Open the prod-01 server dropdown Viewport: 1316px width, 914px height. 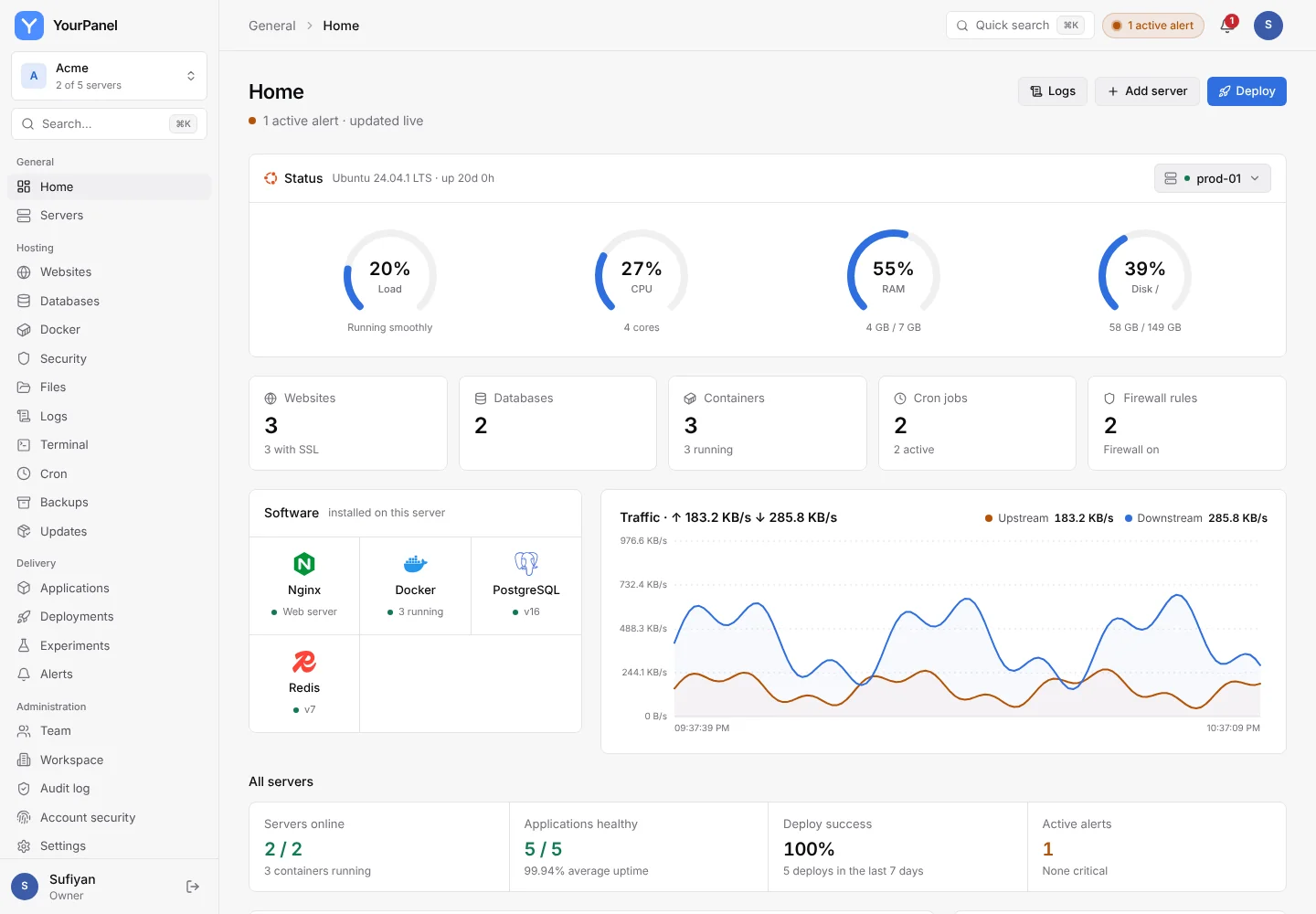(1212, 178)
